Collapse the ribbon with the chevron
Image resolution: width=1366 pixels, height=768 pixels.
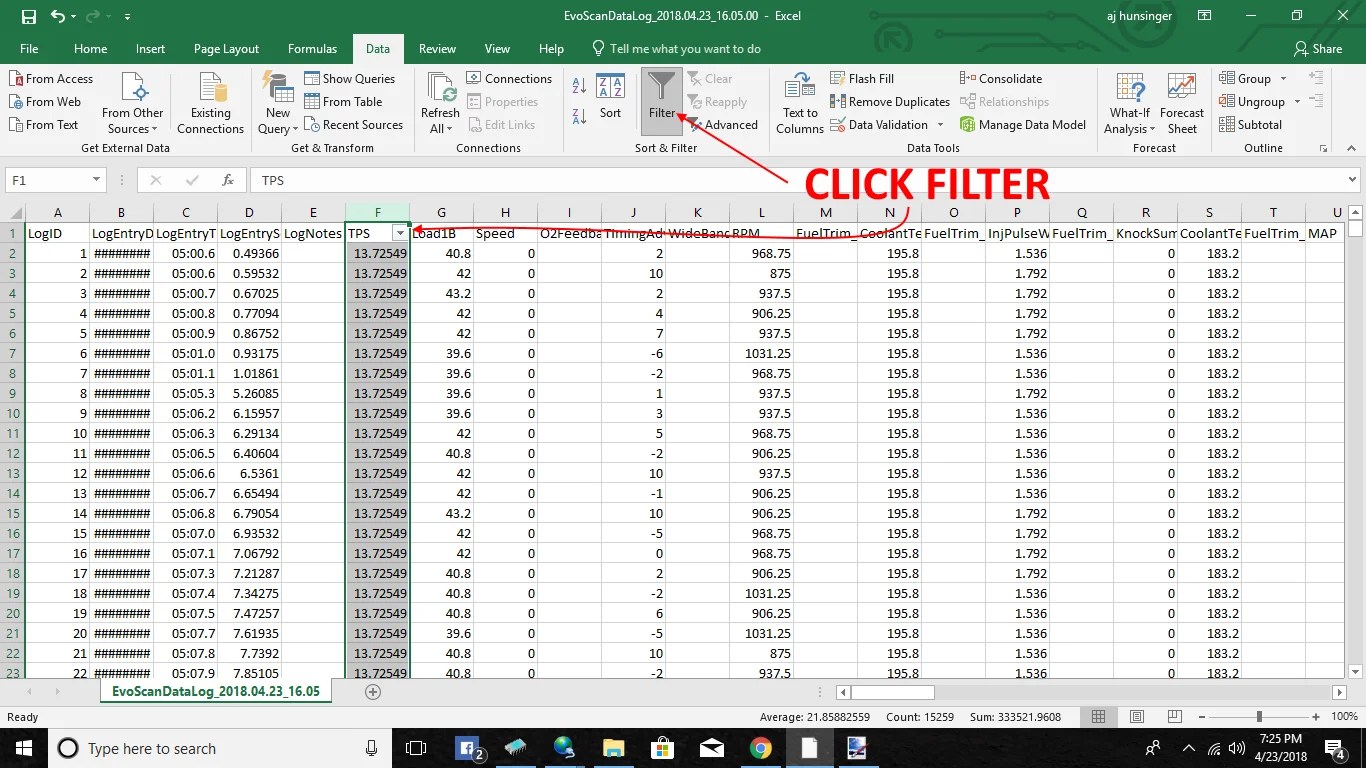1351,148
